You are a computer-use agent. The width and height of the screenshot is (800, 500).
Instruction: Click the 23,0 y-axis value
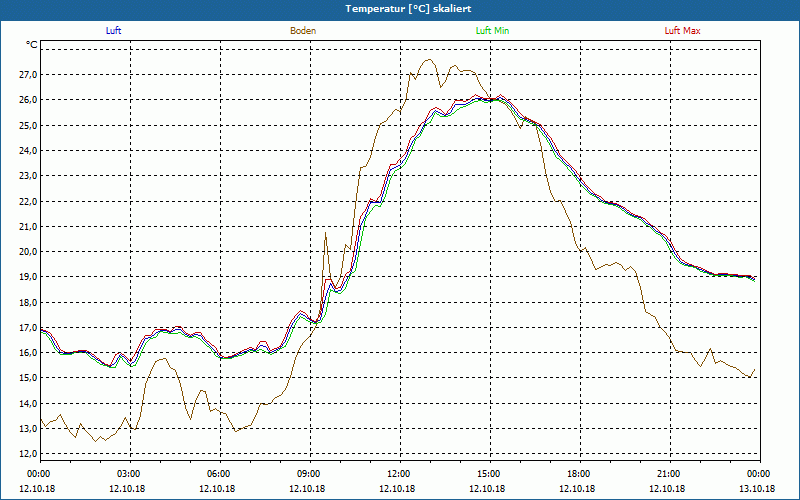tap(28, 176)
